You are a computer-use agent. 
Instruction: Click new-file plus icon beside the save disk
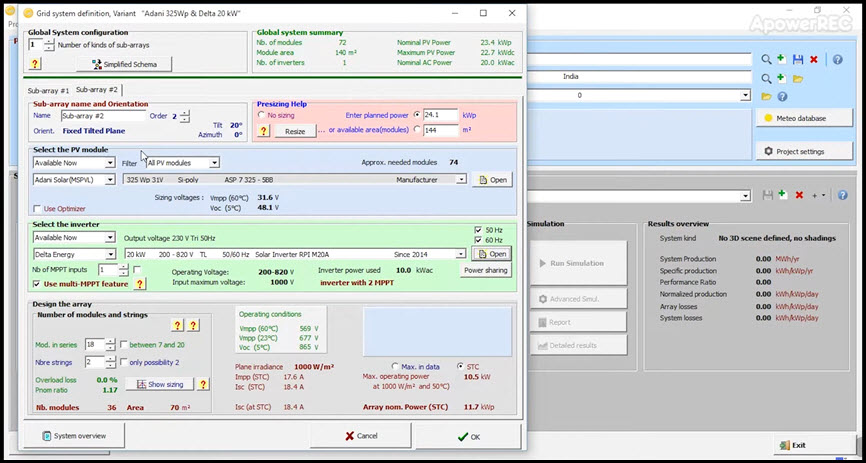781,59
